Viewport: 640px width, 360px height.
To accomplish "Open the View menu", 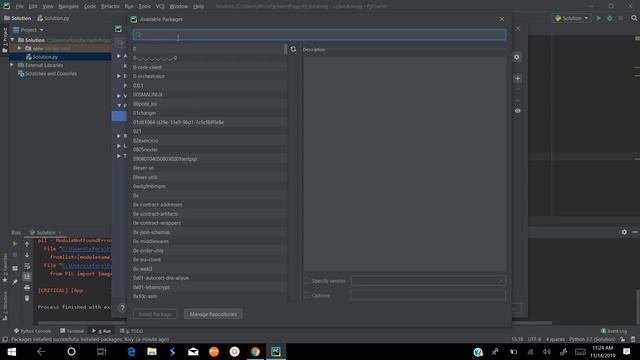I will pyautogui.click(x=48, y=7).
